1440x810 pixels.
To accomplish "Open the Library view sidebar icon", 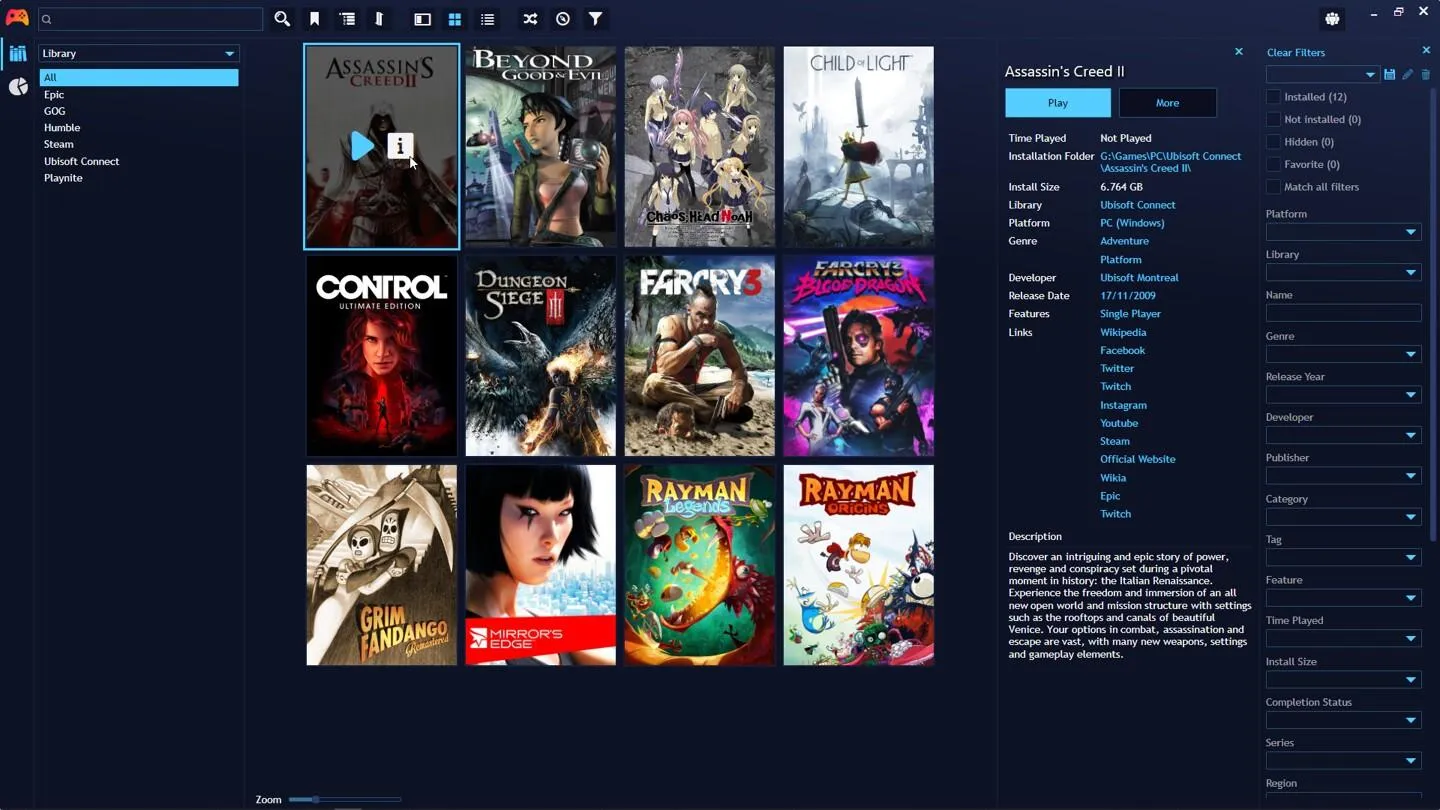I will pos(18,54).
